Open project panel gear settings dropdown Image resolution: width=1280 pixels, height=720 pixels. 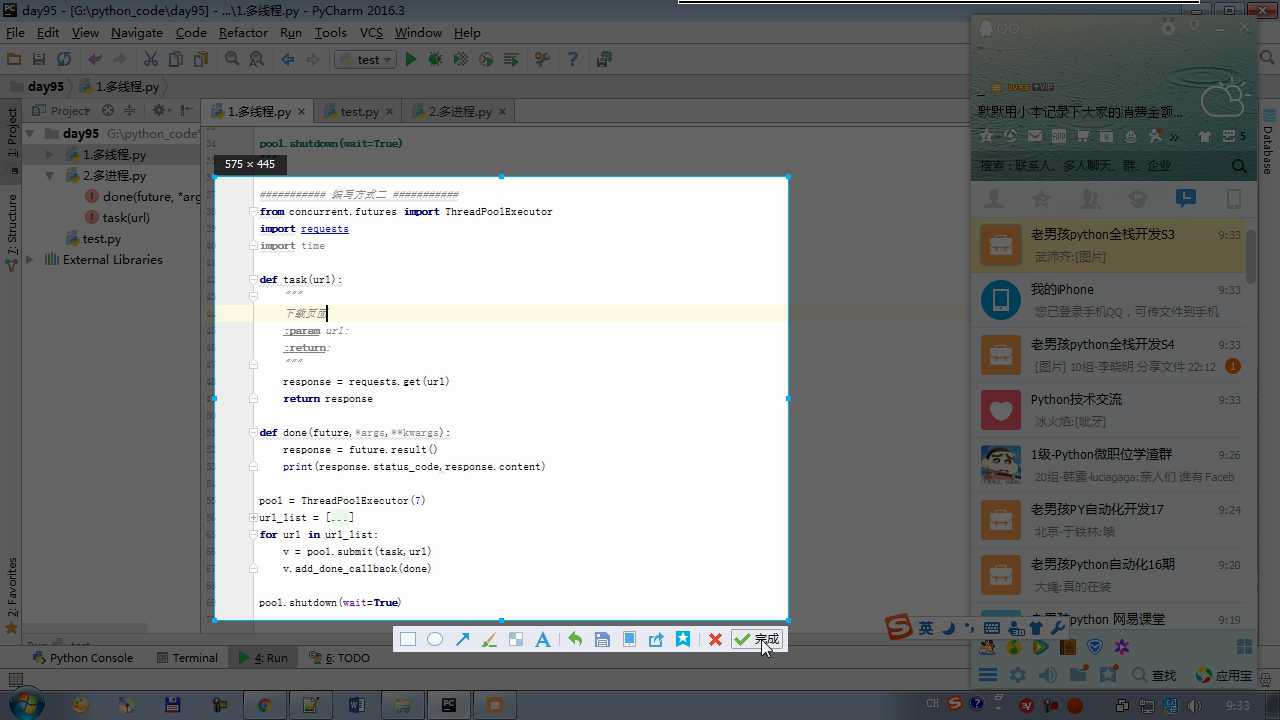[160, 111]
